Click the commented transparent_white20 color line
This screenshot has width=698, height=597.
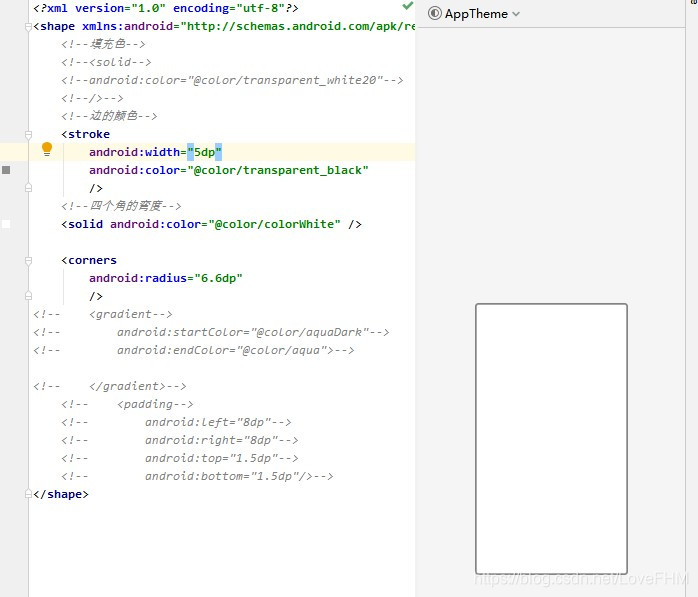point(232,80)
